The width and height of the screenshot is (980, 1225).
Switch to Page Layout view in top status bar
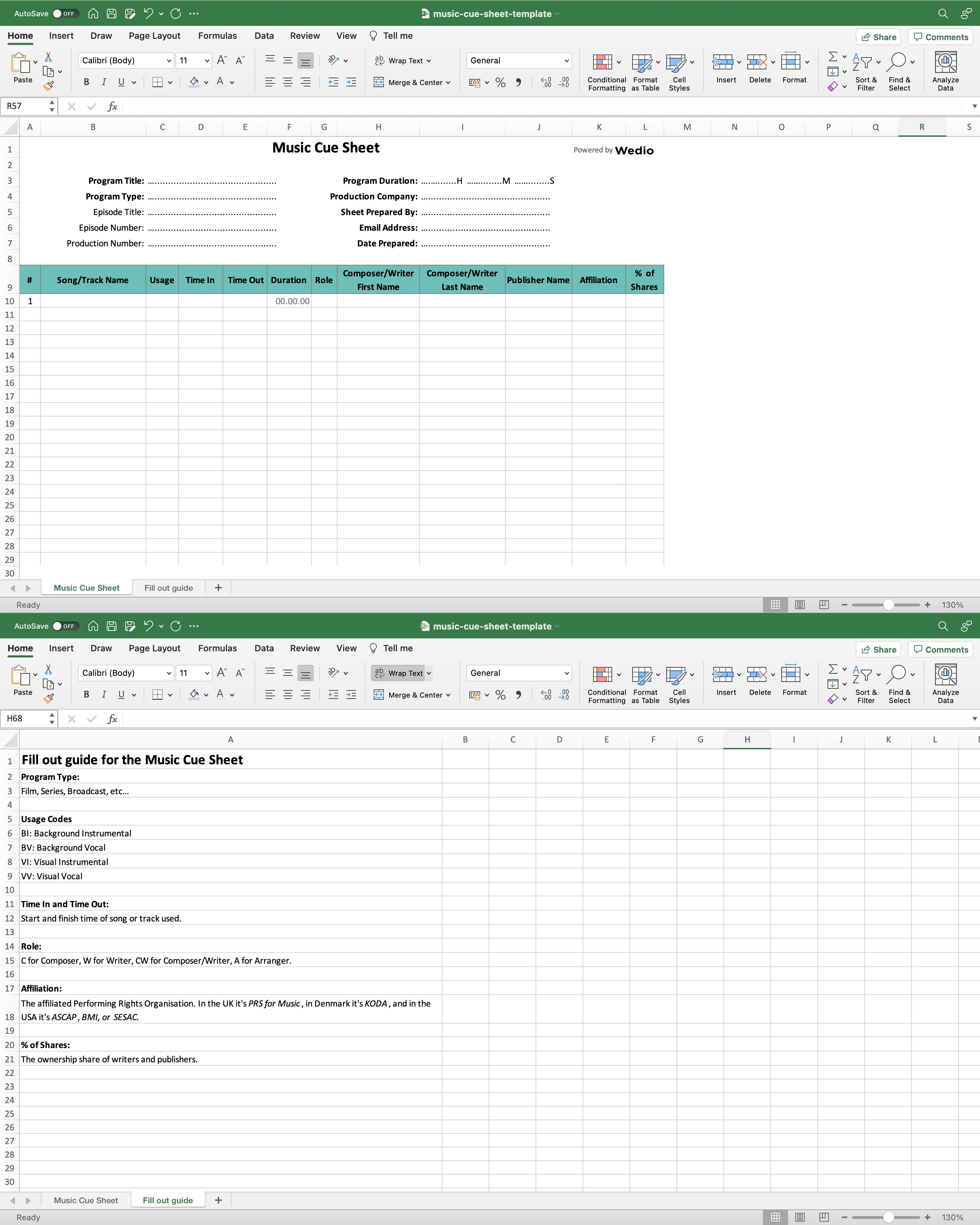[x=800, y=605]
